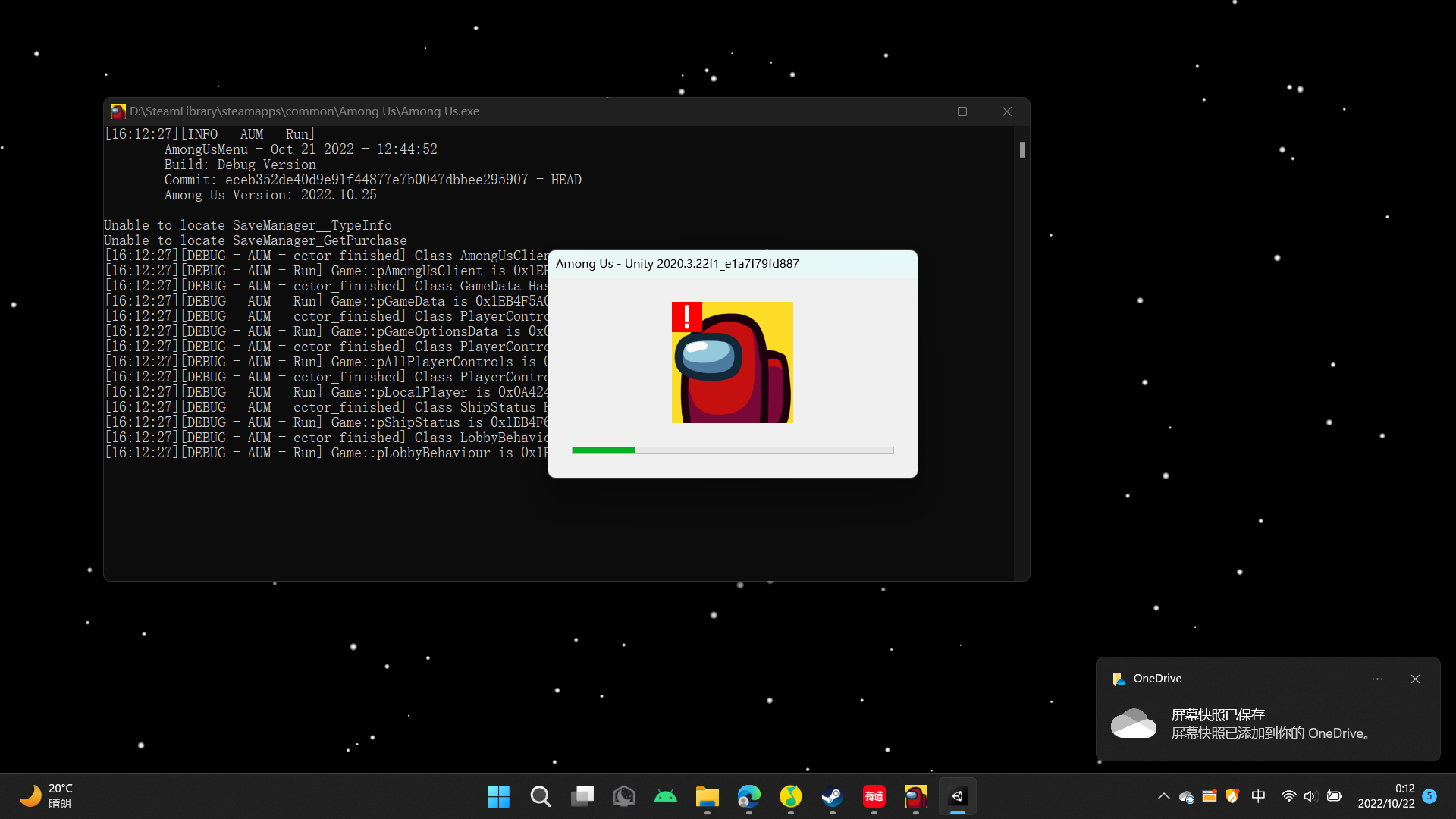
Task: Click the Unity loading progress bar
Action: coord(733,450)
